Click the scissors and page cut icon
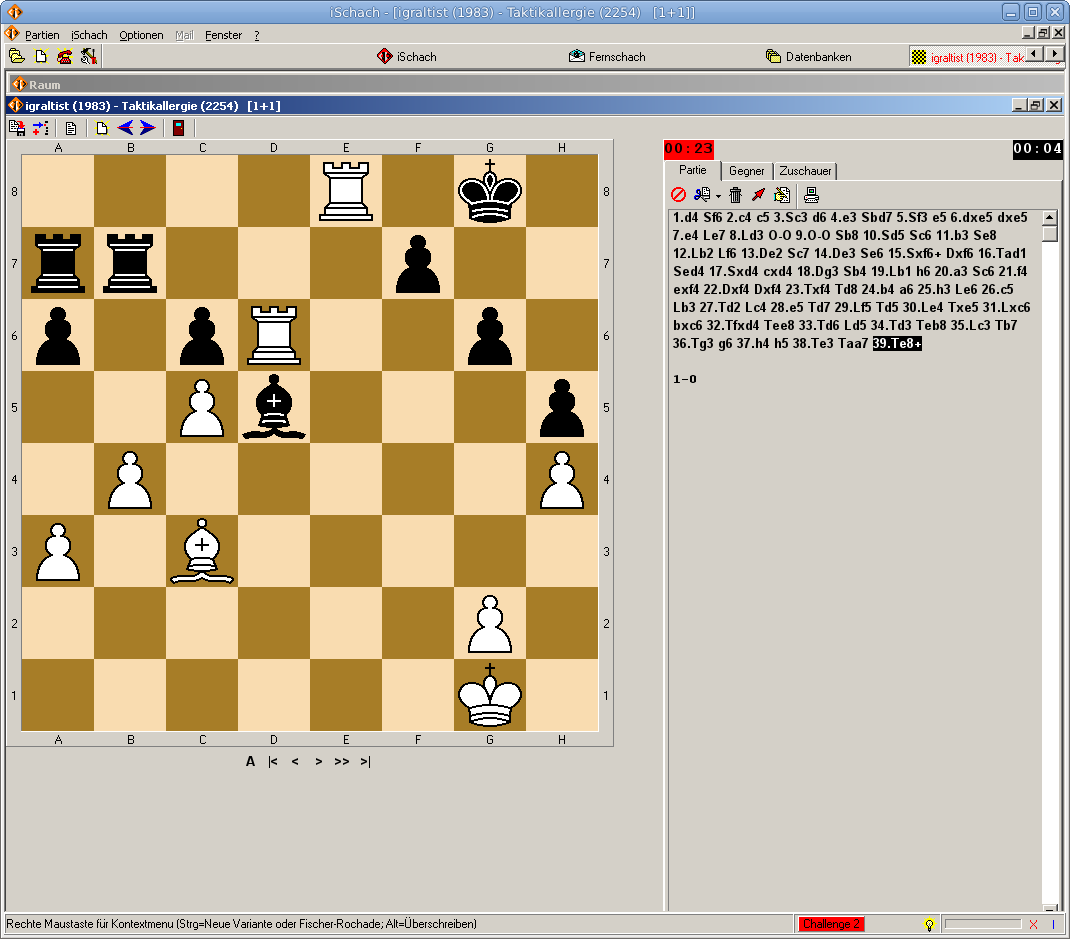This screenshot has height=939, width=1070. click(702, 195)
